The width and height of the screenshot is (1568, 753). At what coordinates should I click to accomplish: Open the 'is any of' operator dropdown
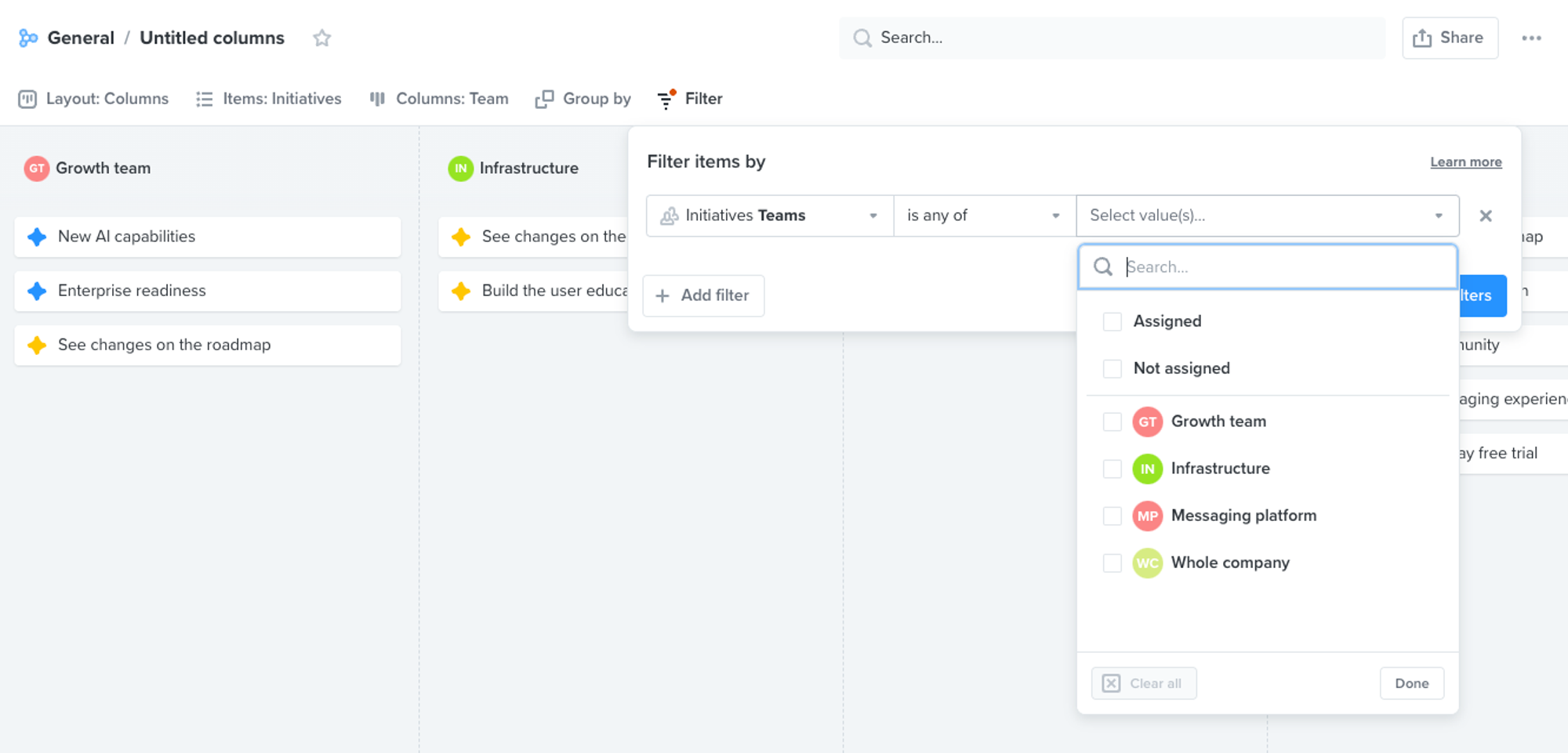tap(1057, 215)
